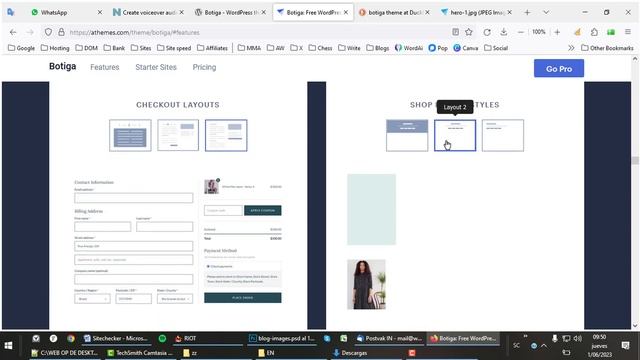
Task: Select the first checkout layout thumbnail
Action: tap(130, 136)
